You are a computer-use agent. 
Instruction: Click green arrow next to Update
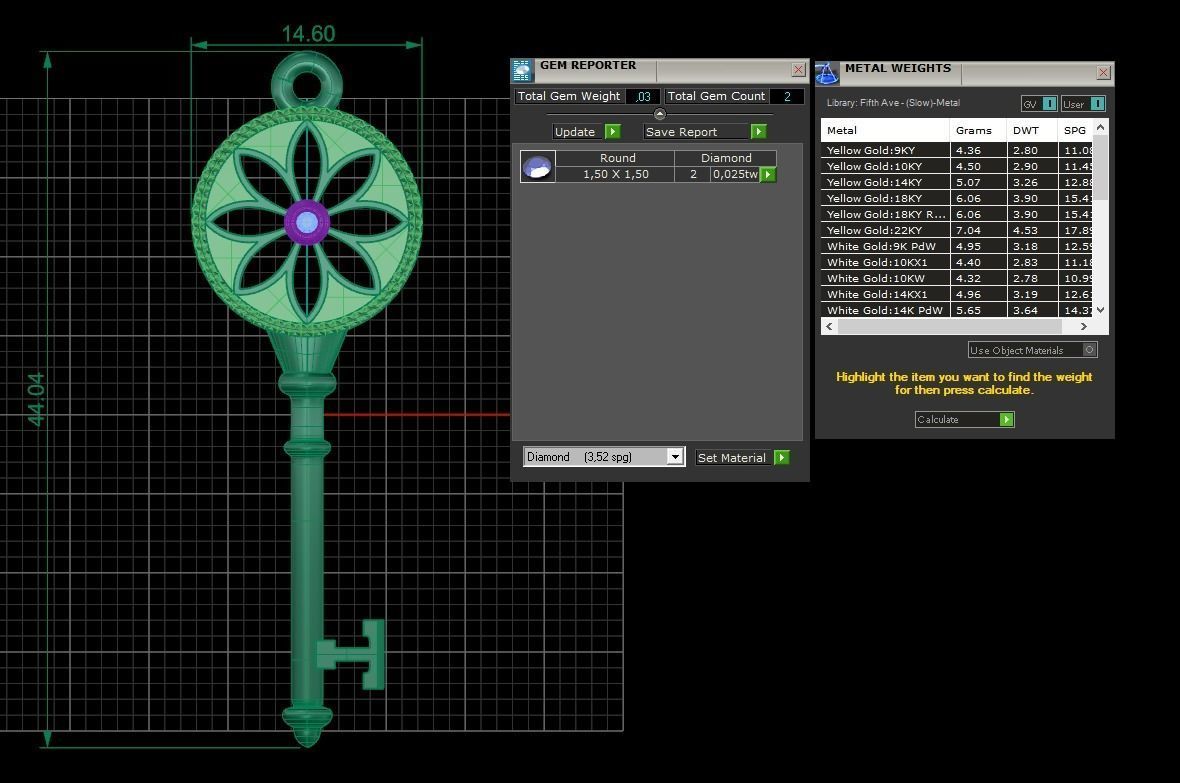(613, 132)
